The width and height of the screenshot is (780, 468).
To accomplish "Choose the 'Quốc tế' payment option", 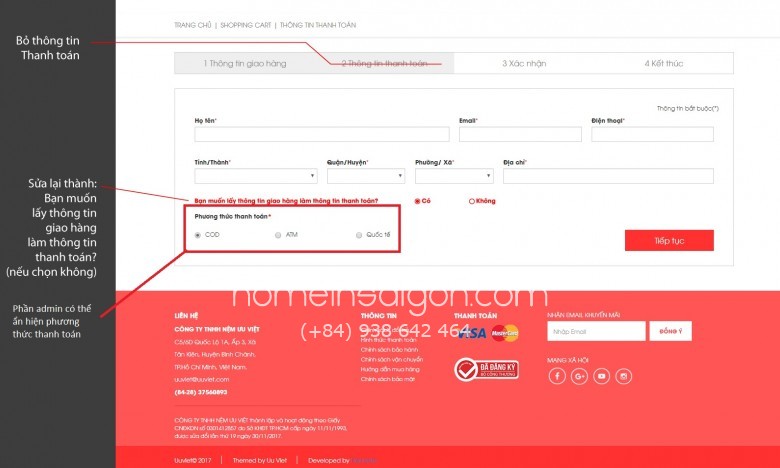I will 359,235.
